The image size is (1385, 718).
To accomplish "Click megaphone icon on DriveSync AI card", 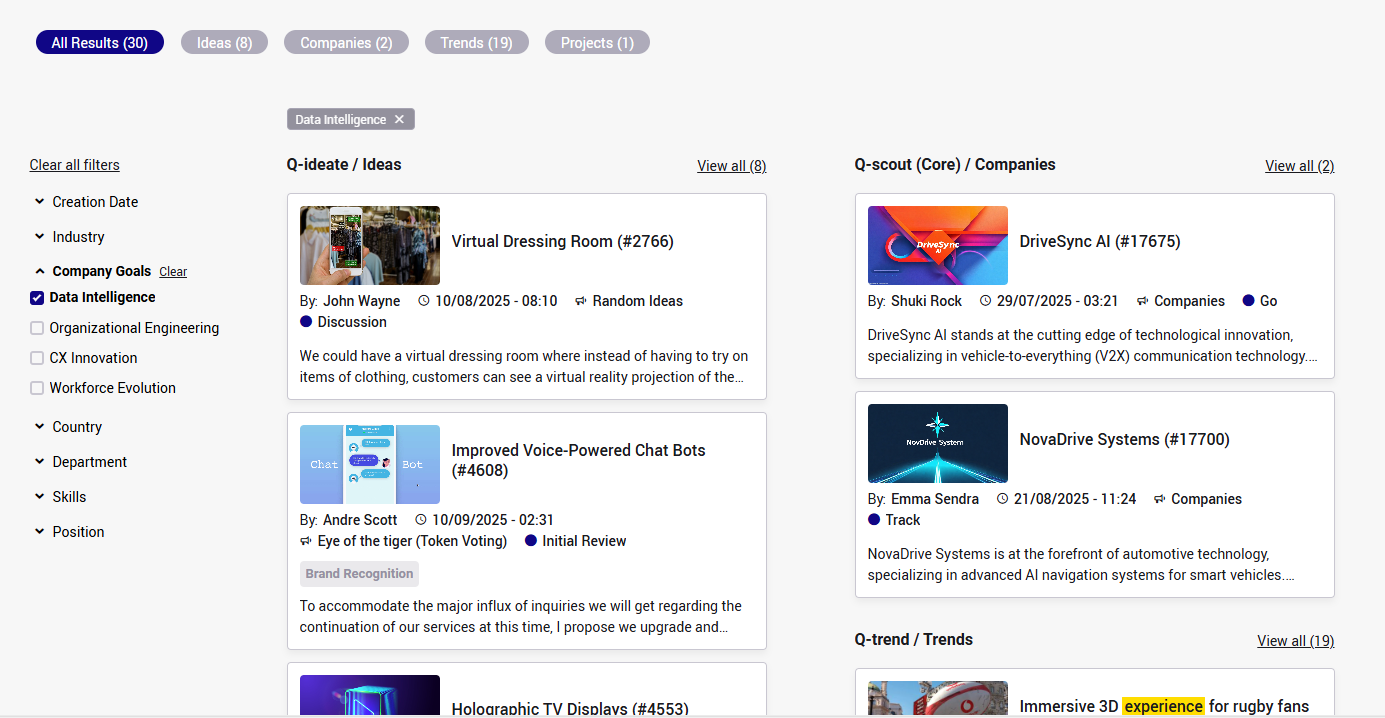I will pos(1143,301).
